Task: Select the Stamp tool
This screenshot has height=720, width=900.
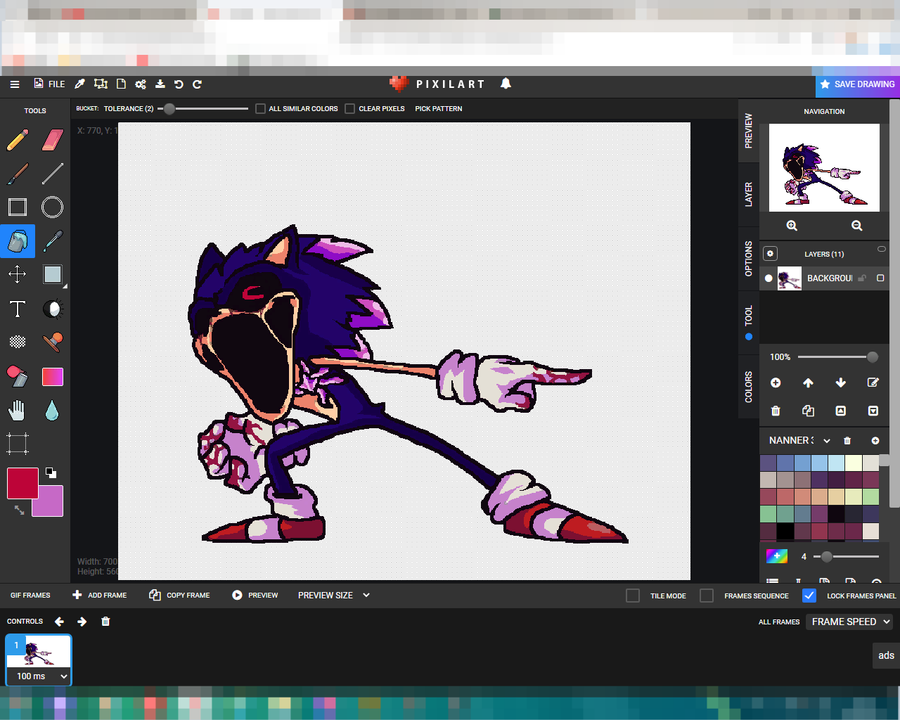Action: (x=52, y=342)
